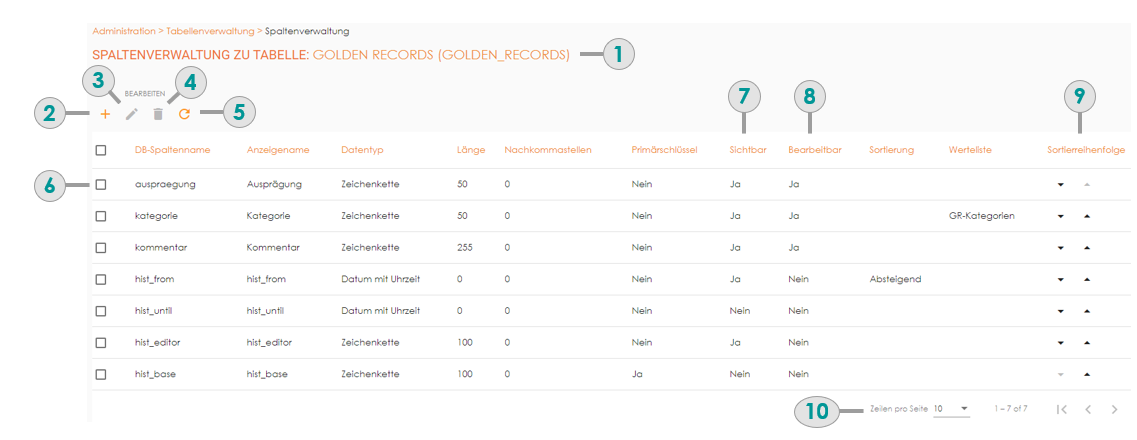Screen dimensions: 1137x440
Task: Click the pencil edit icon
Action: pos(131,114)
